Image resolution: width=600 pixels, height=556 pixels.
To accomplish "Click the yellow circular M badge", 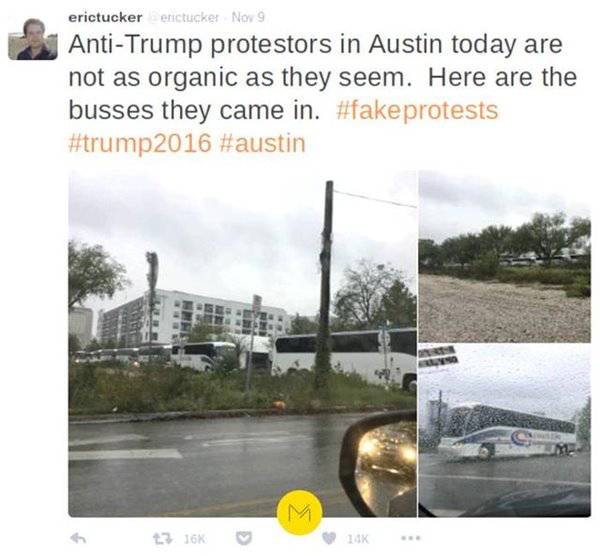I will coord(300,513).
